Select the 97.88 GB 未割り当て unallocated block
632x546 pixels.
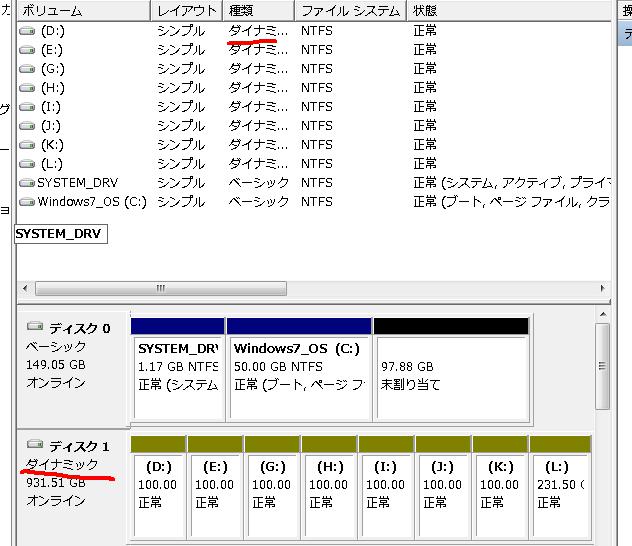451,370
